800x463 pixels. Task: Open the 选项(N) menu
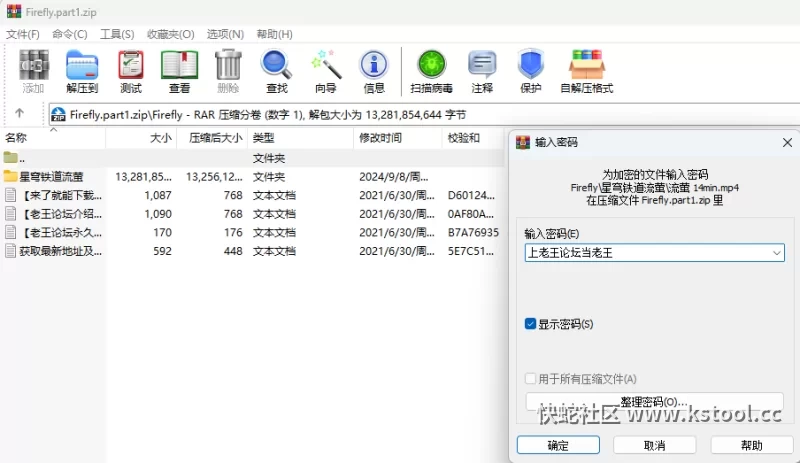coord(225,34)
